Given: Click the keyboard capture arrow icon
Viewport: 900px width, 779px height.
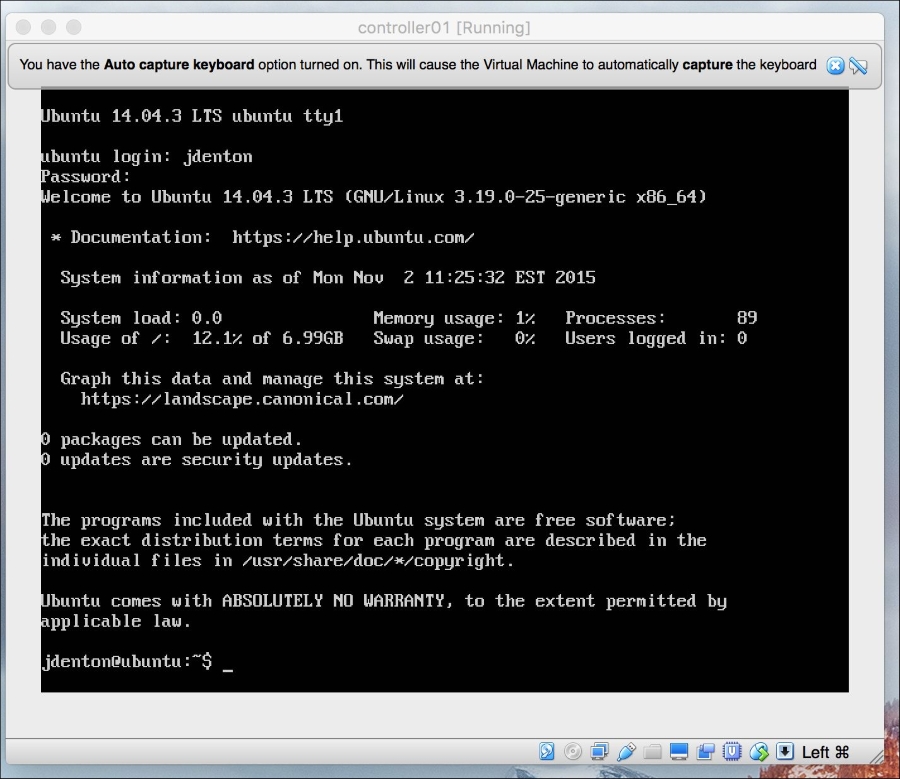Looking at the screenshot, I should [785, 751].
